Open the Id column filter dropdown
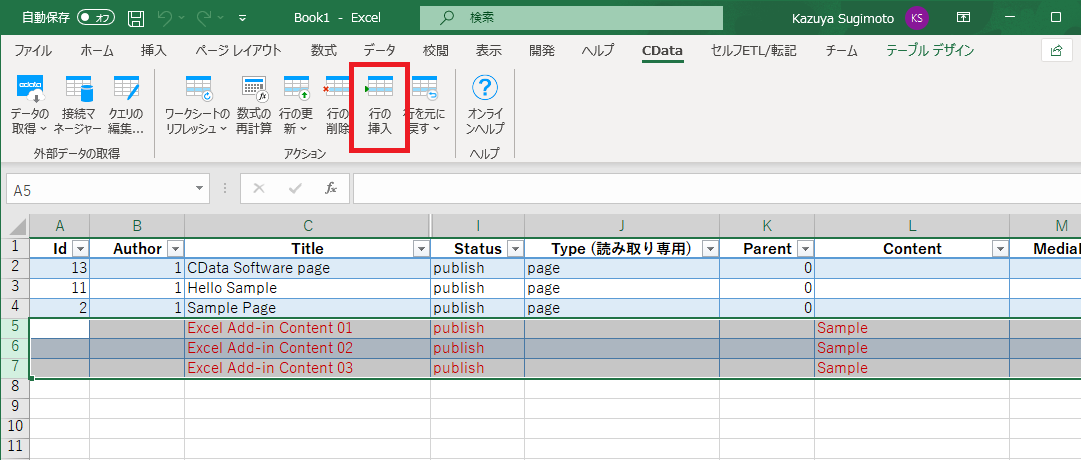This screenshot has height=460, width=1081. [x=81, y=249]
